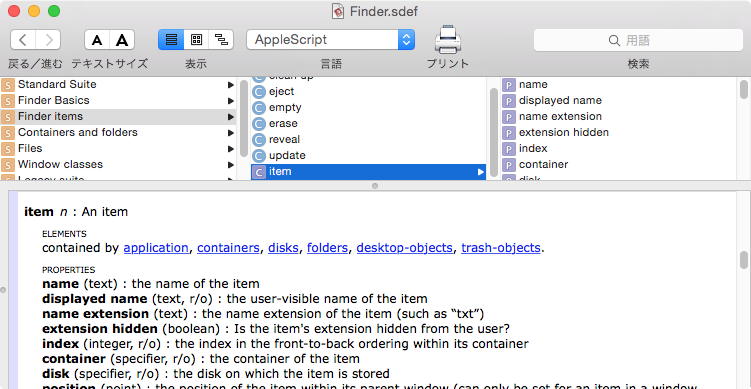Expand arrow on the selected item row
Screen dimensions: 751x389
coord(480,172)
